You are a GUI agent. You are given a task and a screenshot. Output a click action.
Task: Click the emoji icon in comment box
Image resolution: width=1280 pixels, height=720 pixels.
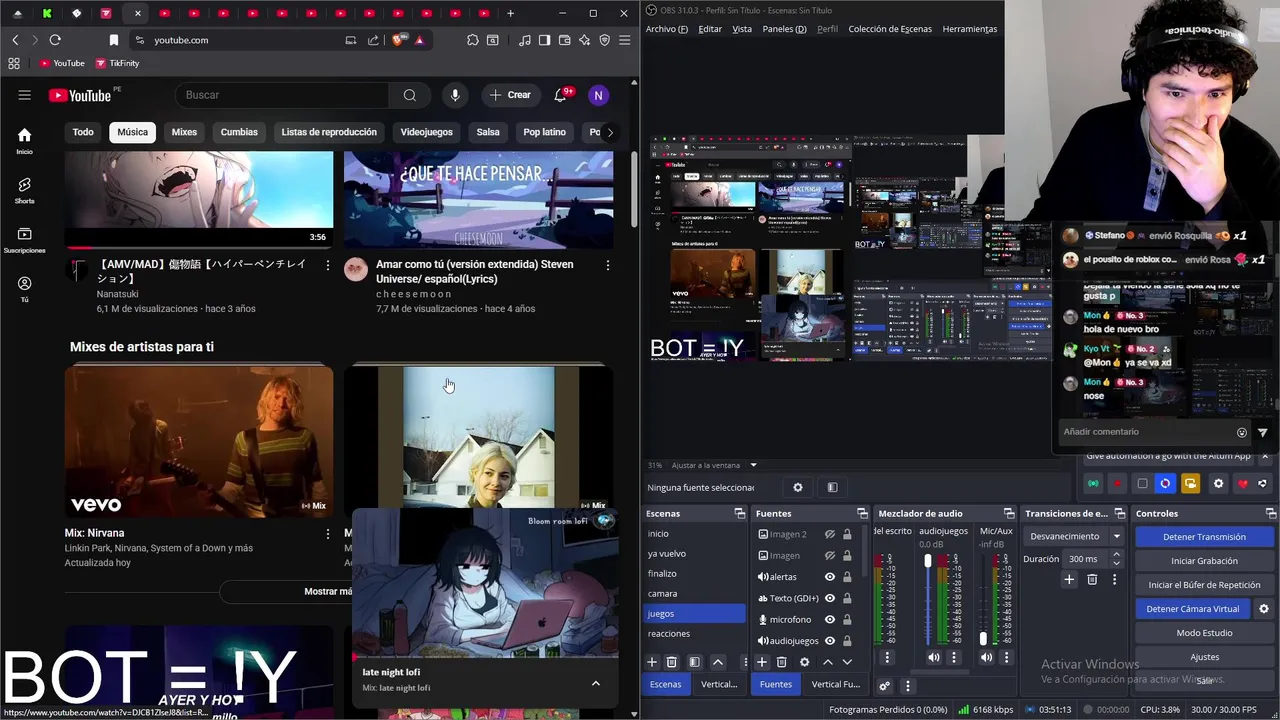(x=1242, y=432)
